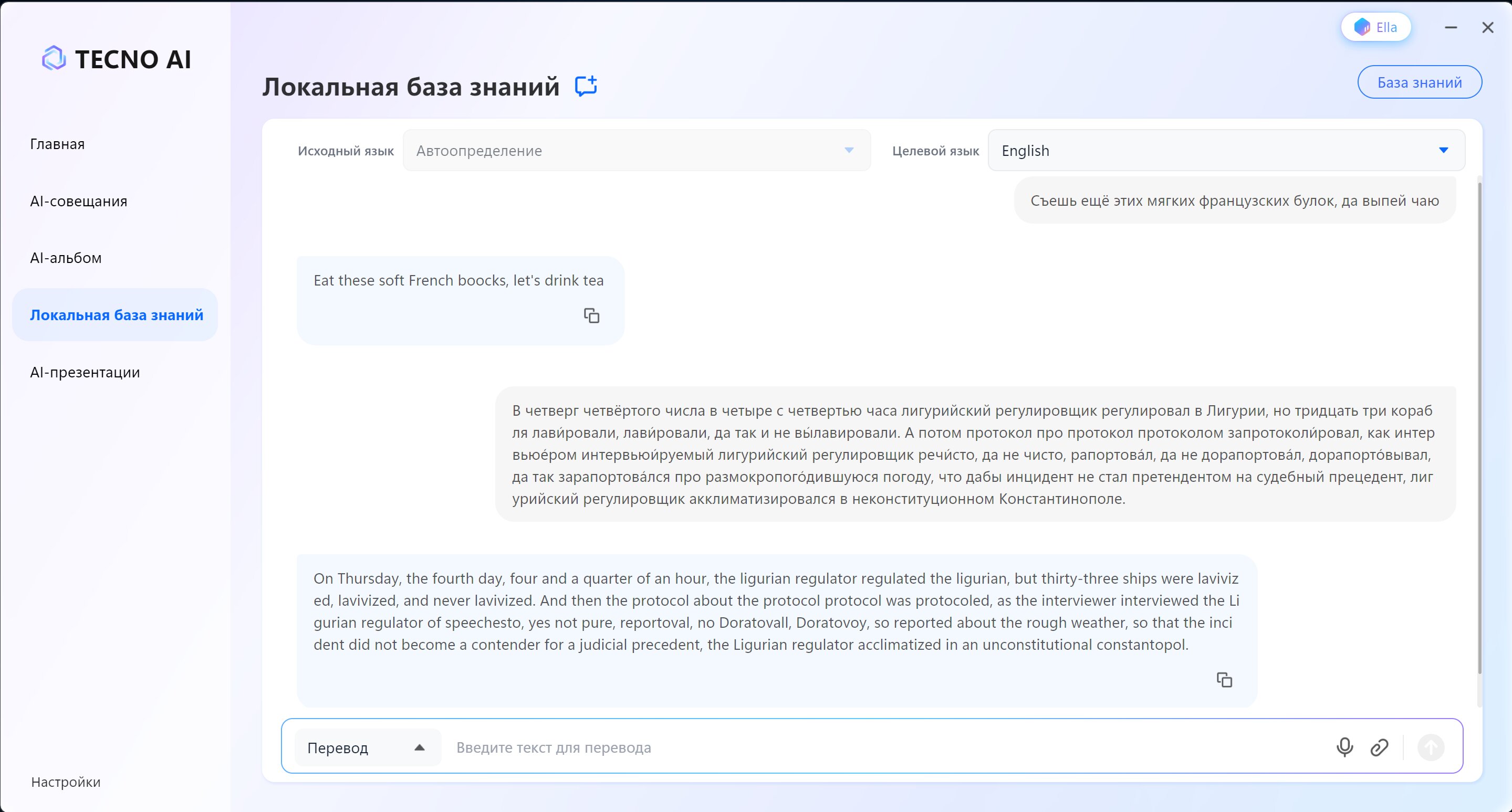1512x812 pixels.
Task: Copy the French bread translation
Action: tap(591, 315)
